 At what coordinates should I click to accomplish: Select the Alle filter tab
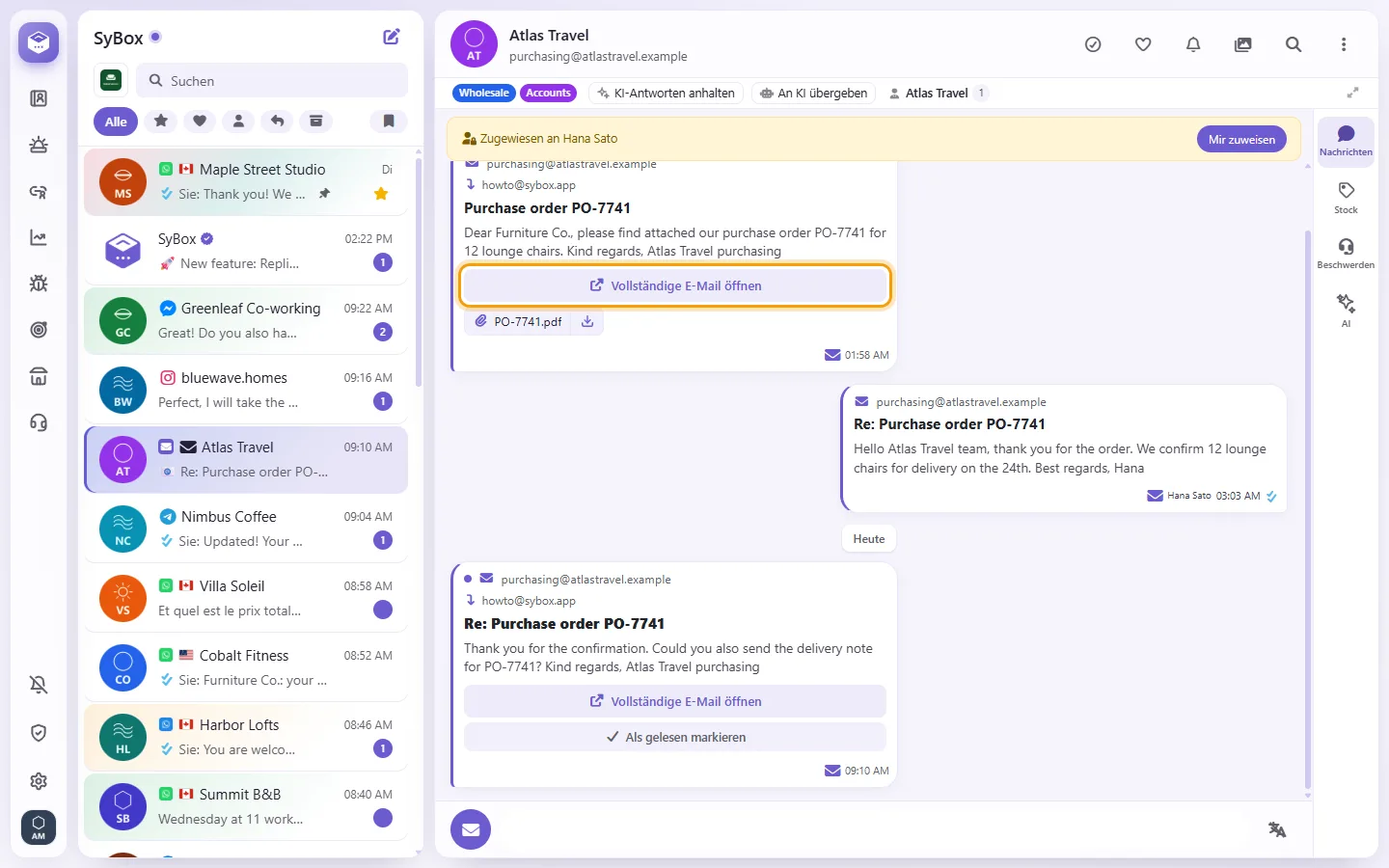116,122
